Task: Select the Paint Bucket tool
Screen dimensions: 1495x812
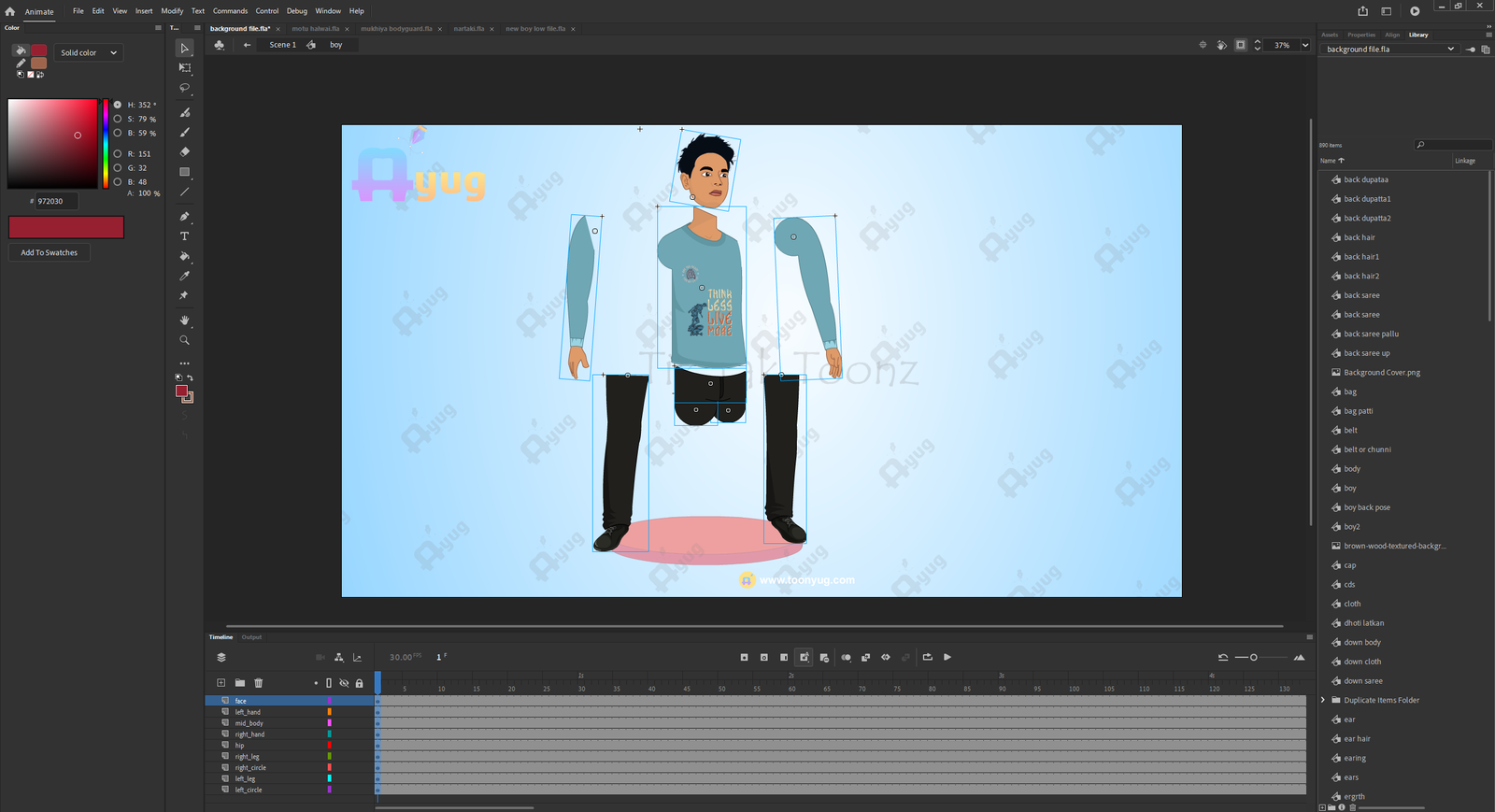Action: pyautogui.click(x=184, y=256)
